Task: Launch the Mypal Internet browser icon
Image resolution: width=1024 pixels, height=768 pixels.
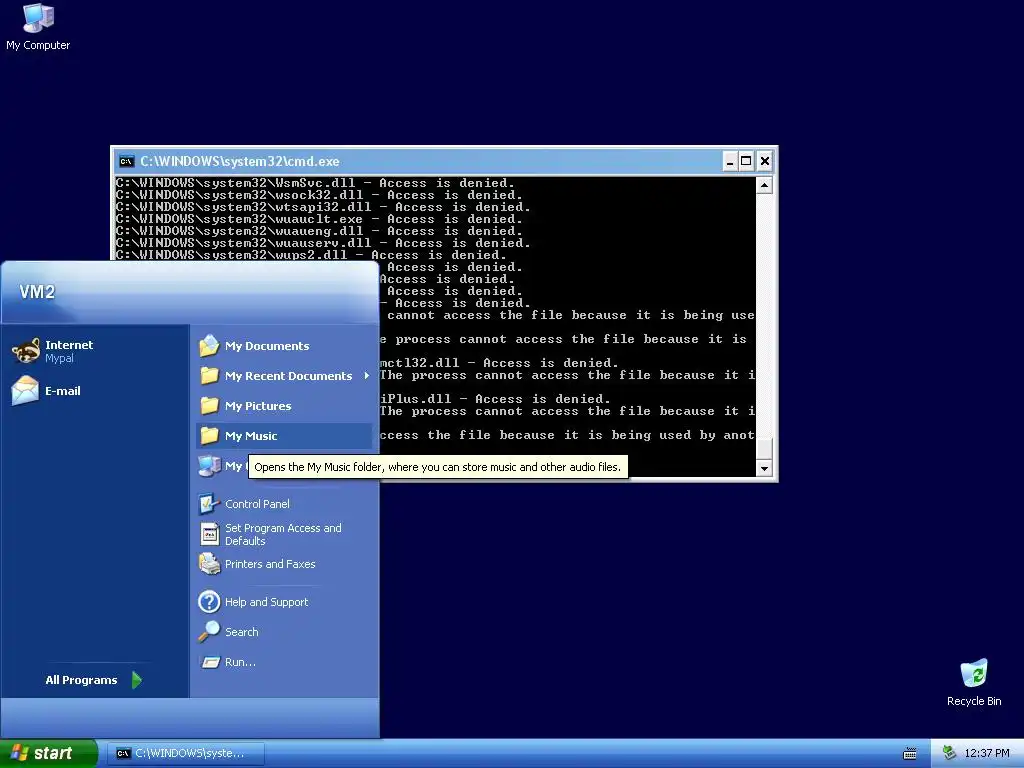Action: (25, 351)
